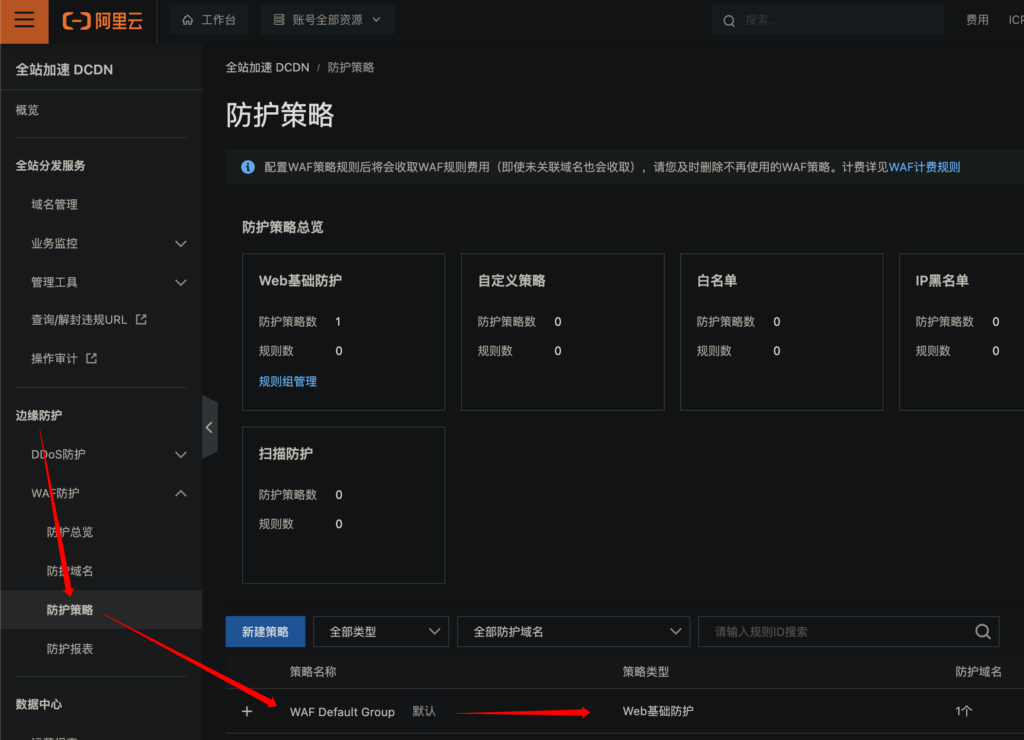
Task: Click the top search magnifier icon
Action: click(729, 21)
